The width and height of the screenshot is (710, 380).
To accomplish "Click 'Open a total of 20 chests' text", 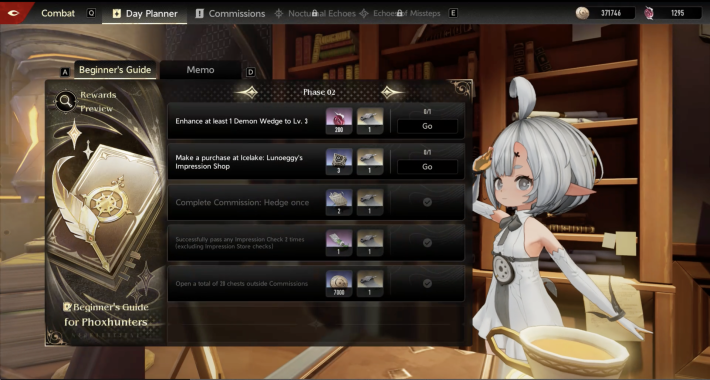I will [x=241, y=284].
